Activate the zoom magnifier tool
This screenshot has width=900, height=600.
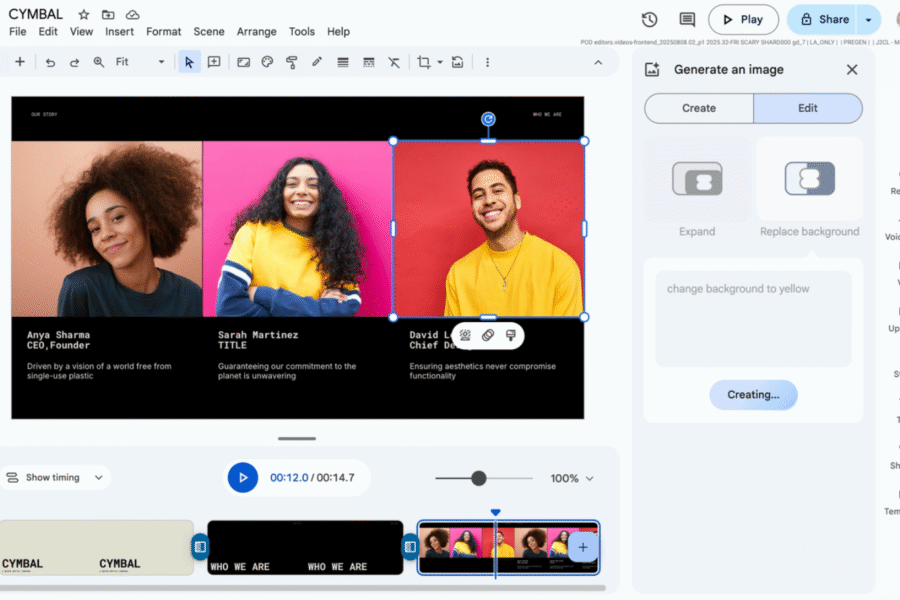[x=97, y=62]
